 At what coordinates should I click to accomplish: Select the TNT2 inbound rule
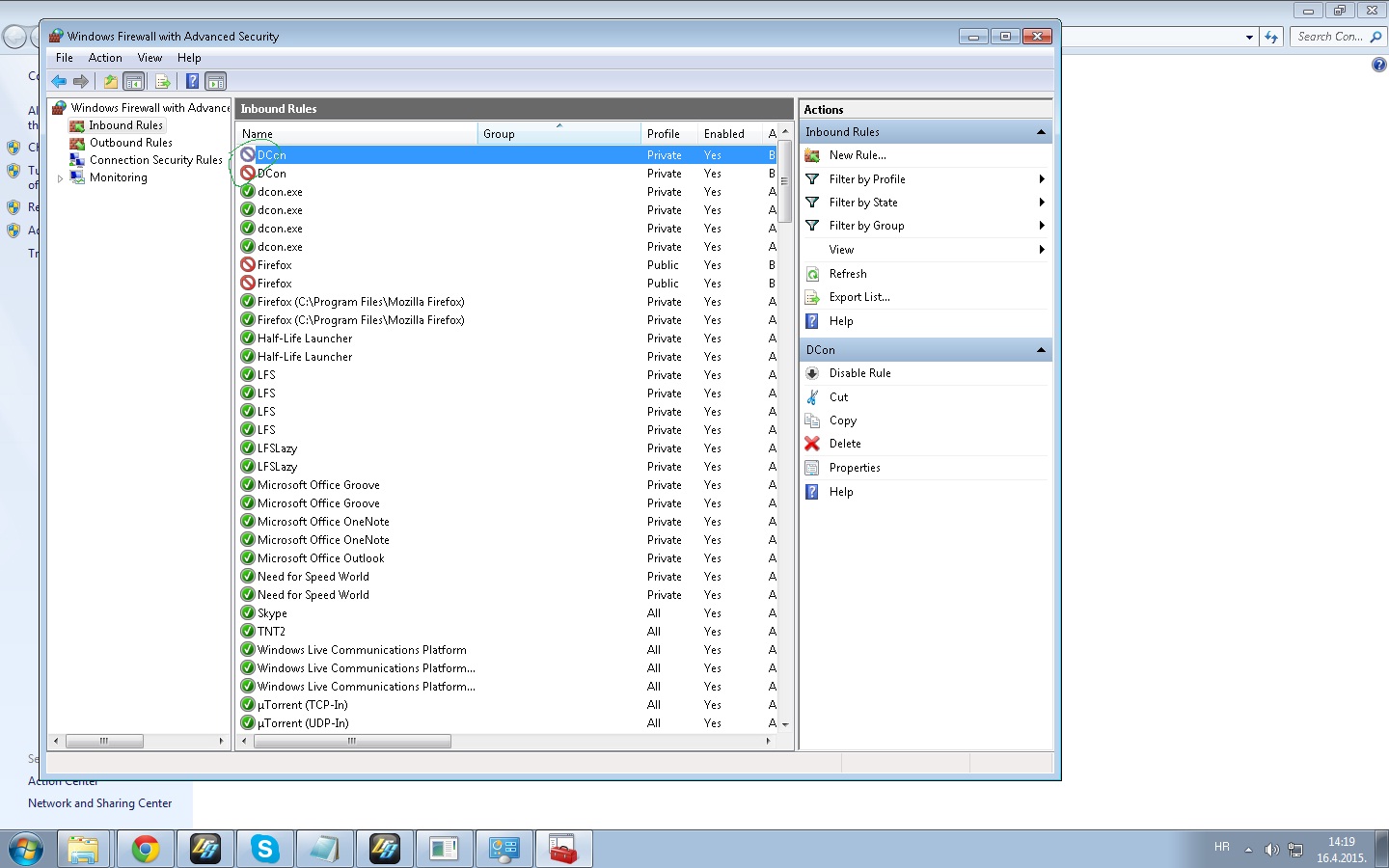pos(507,632)
